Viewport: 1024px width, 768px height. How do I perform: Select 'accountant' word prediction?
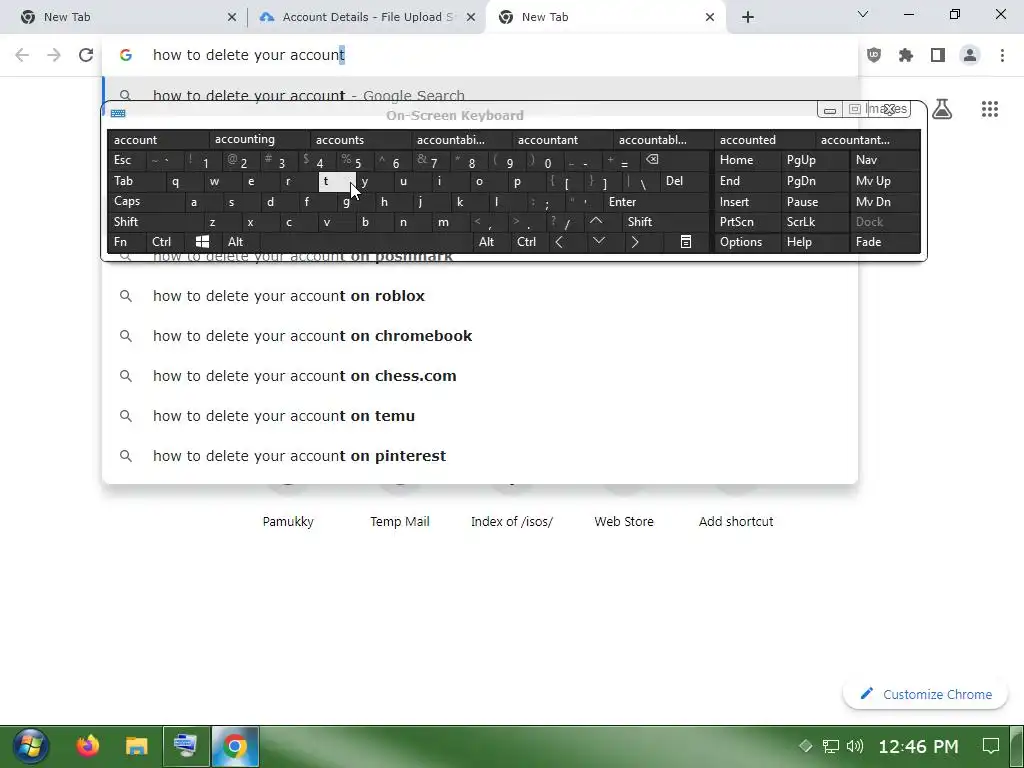tap(562, 139)
